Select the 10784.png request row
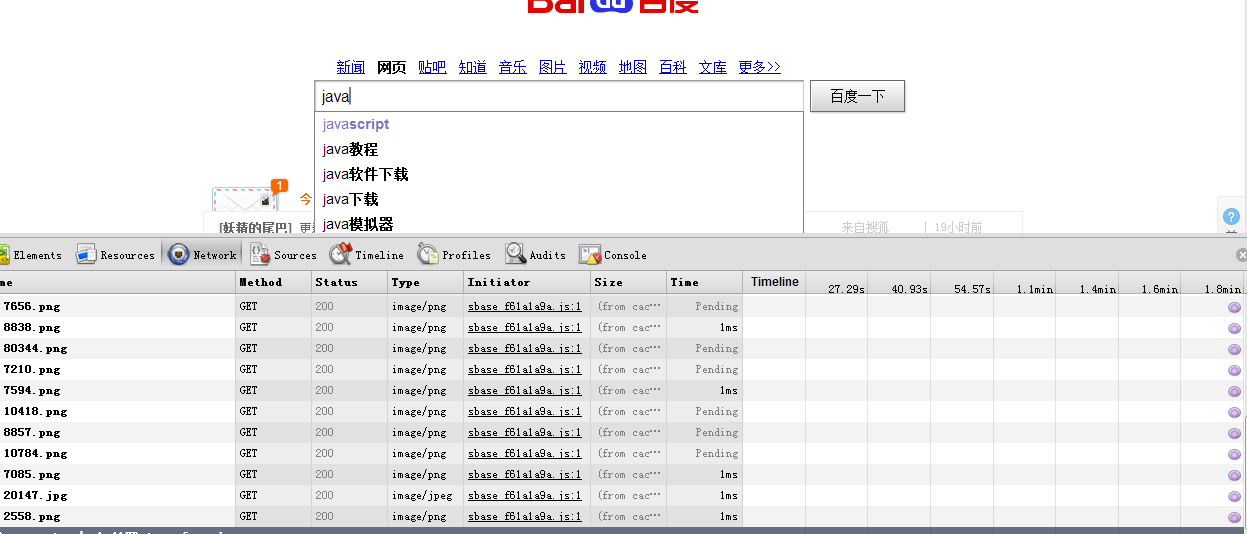The image size is (1247, 534). tap(623, 454)
